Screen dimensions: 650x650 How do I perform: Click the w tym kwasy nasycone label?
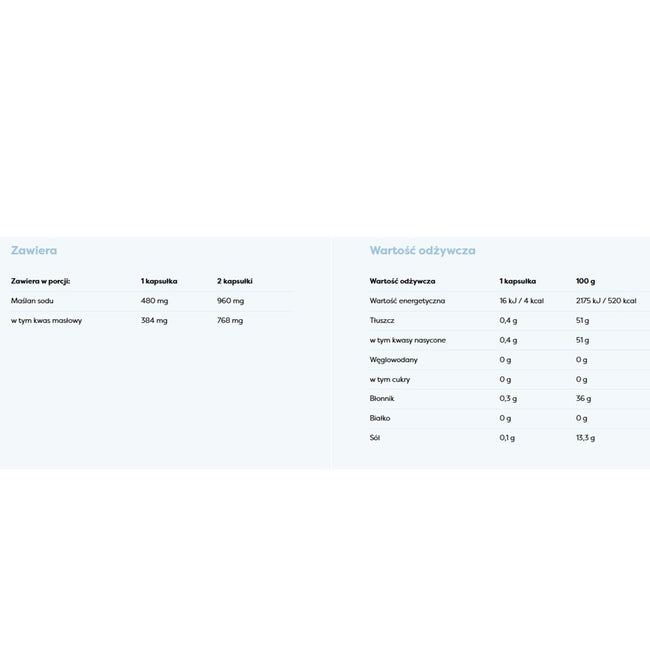pos(407,340)
